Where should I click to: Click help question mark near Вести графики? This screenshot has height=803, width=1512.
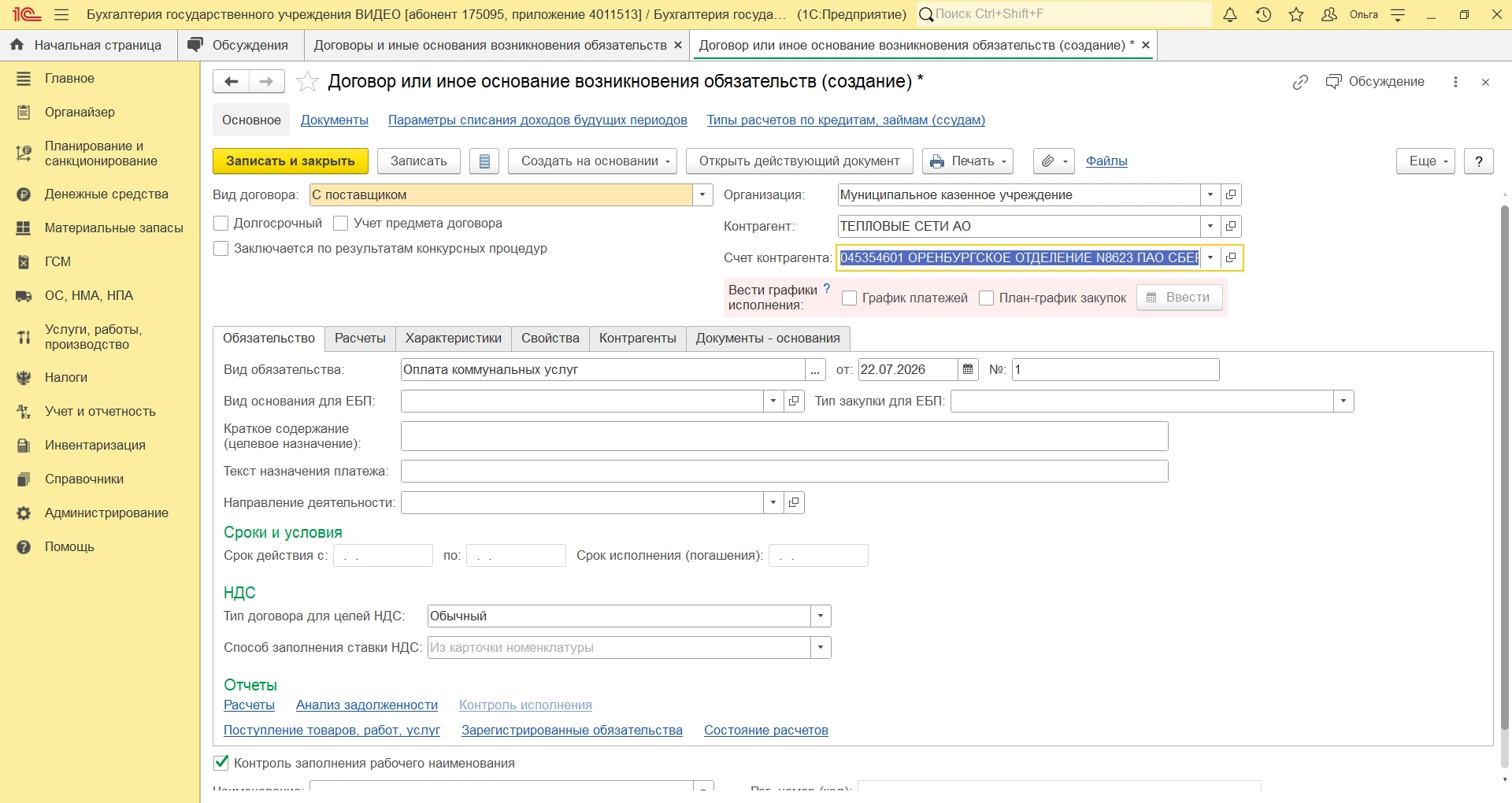point(827,289)
